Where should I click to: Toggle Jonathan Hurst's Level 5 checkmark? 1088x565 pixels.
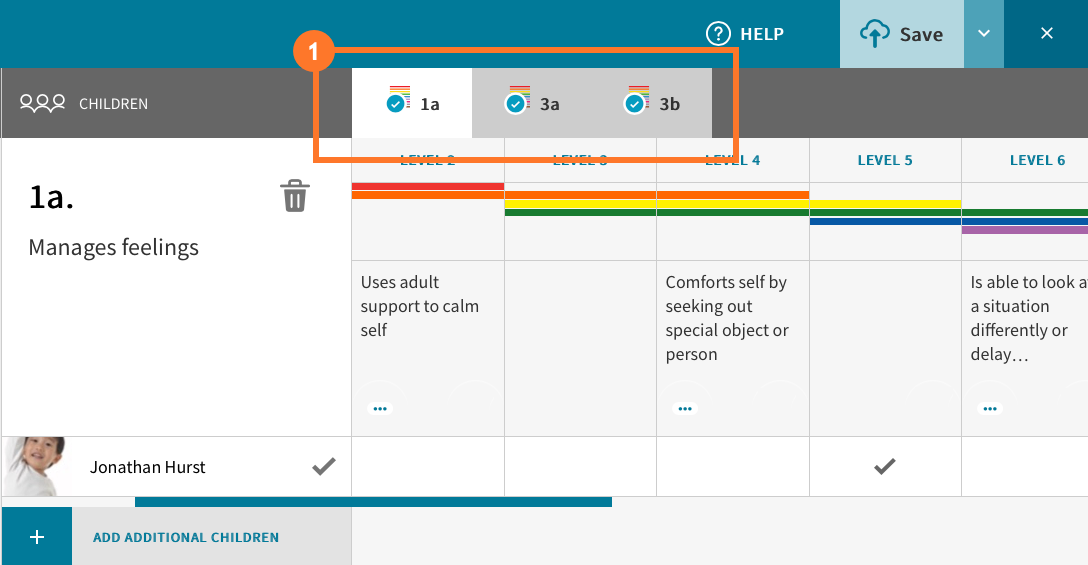884,466
